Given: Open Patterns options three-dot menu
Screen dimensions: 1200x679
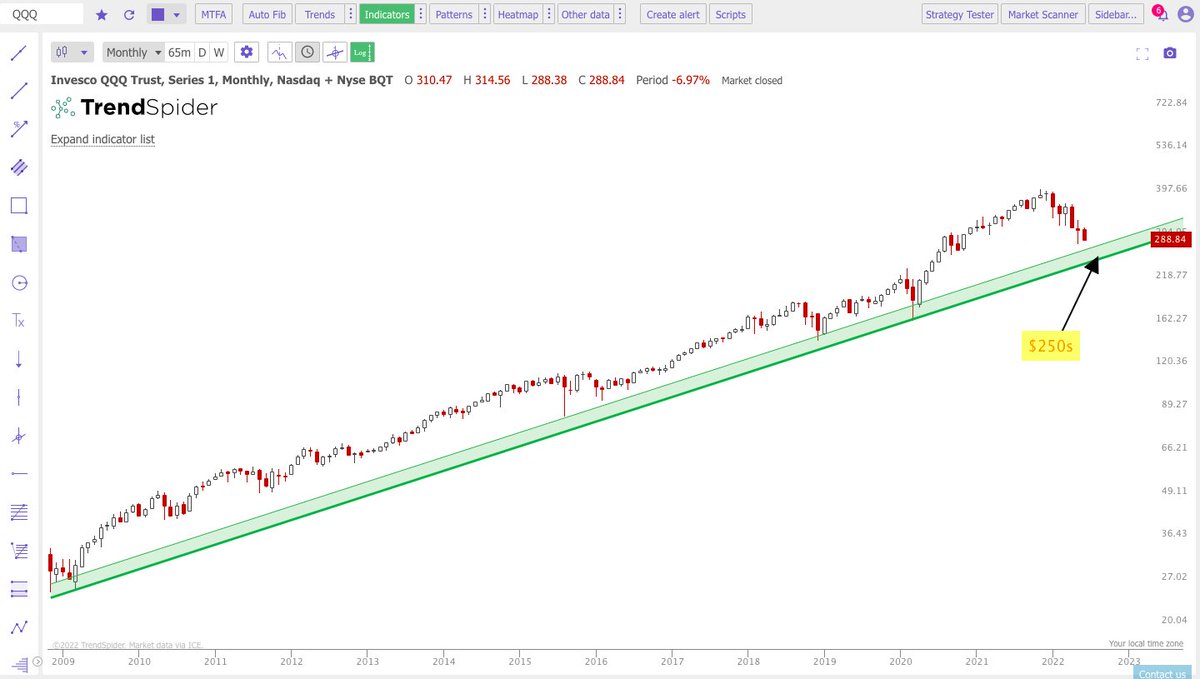Looking at the screenshot, I should pos(484,15).
